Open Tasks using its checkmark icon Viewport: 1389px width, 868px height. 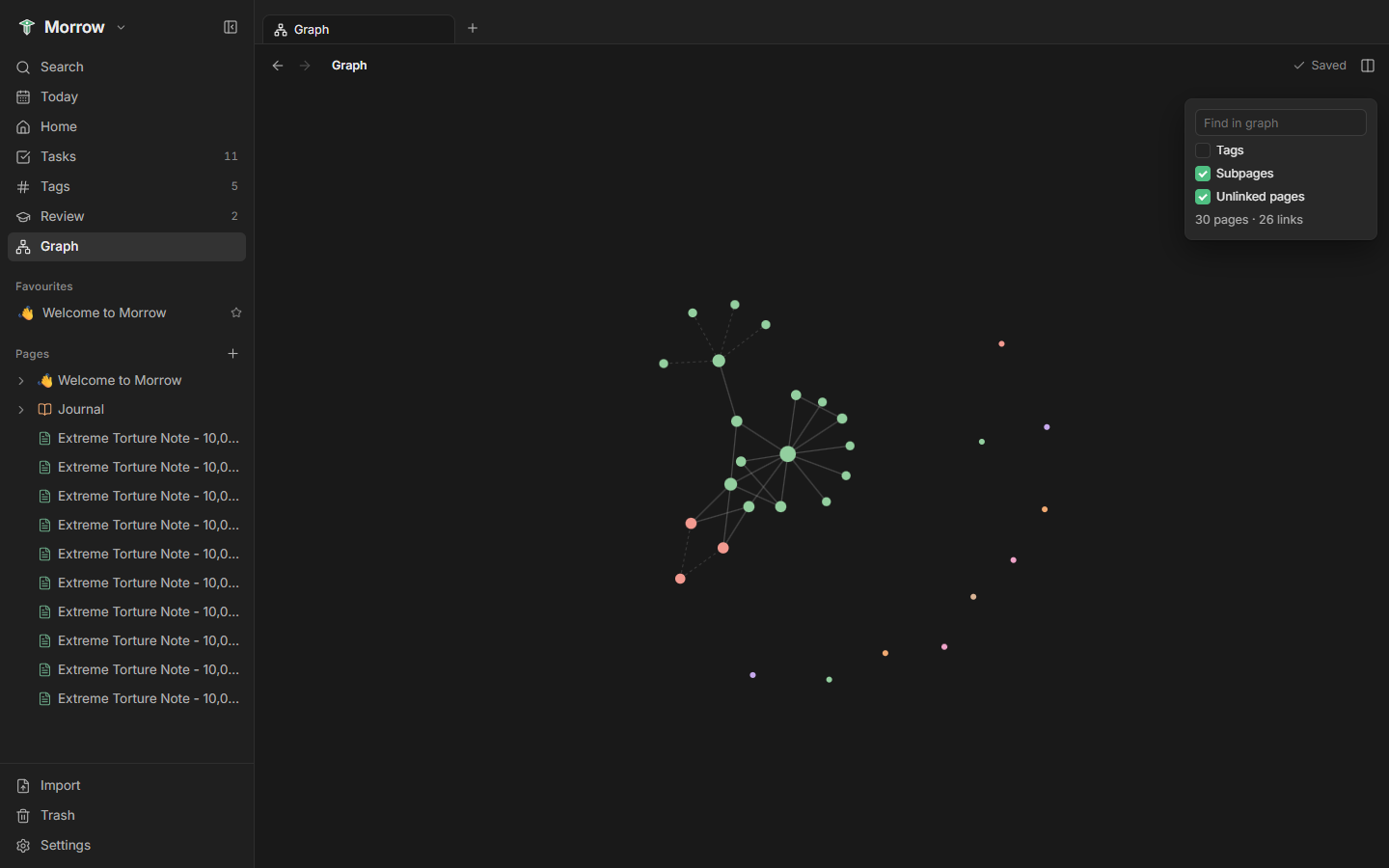(23, 157)
